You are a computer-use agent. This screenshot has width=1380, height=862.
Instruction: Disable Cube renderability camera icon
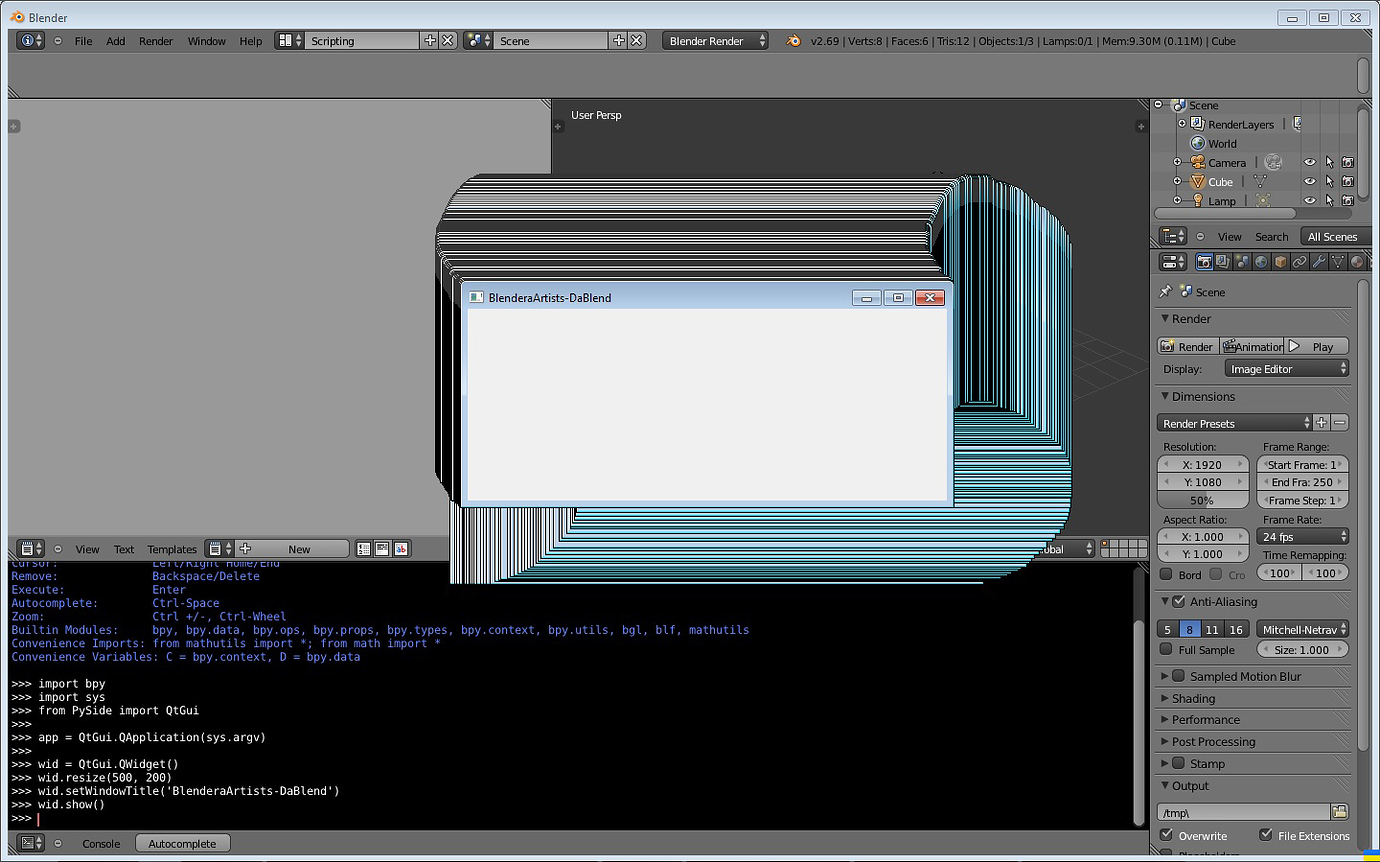[x=1348, y=182]
